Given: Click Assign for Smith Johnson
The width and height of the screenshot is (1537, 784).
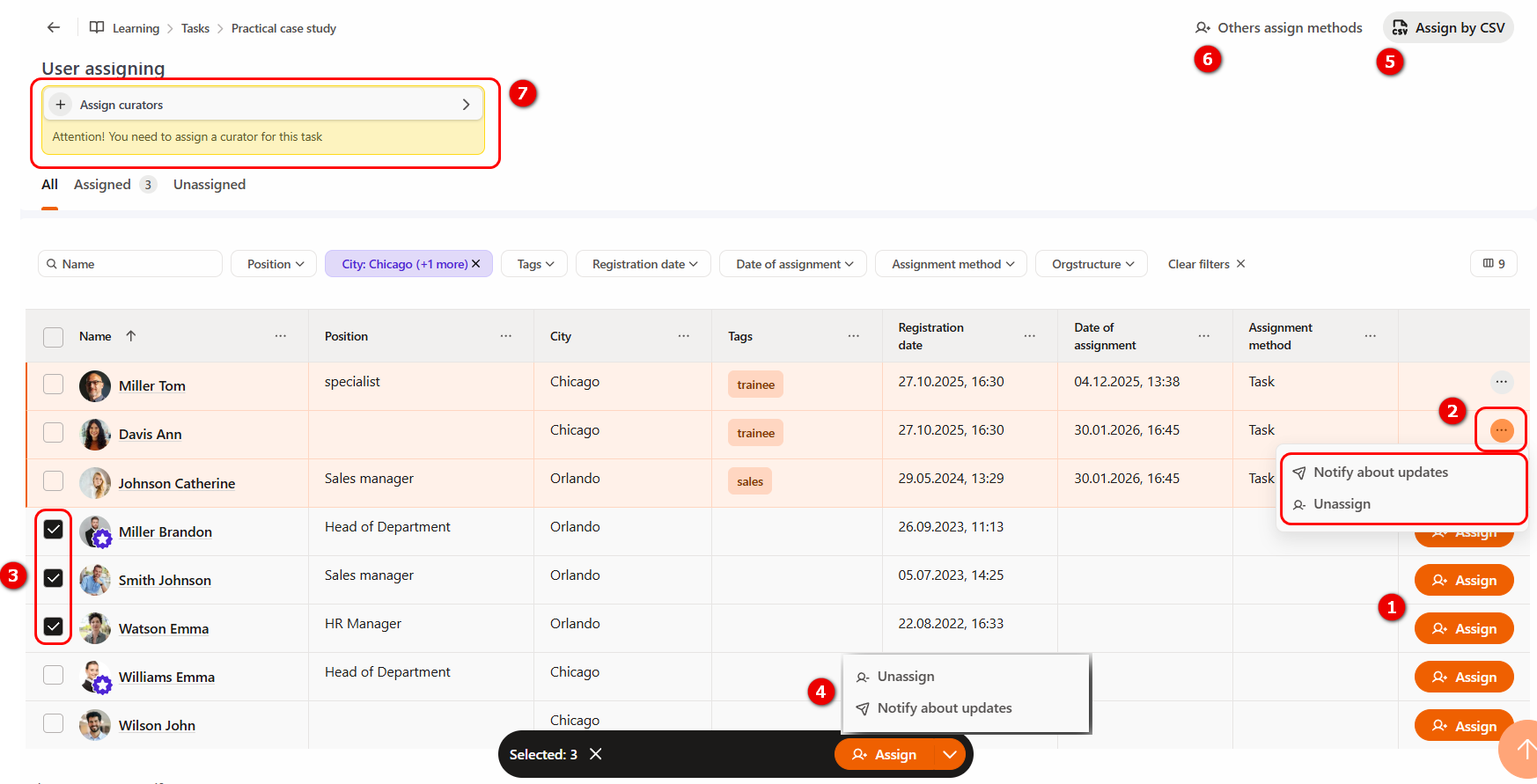Looking at the screenshot, I should coord(1463,581).
